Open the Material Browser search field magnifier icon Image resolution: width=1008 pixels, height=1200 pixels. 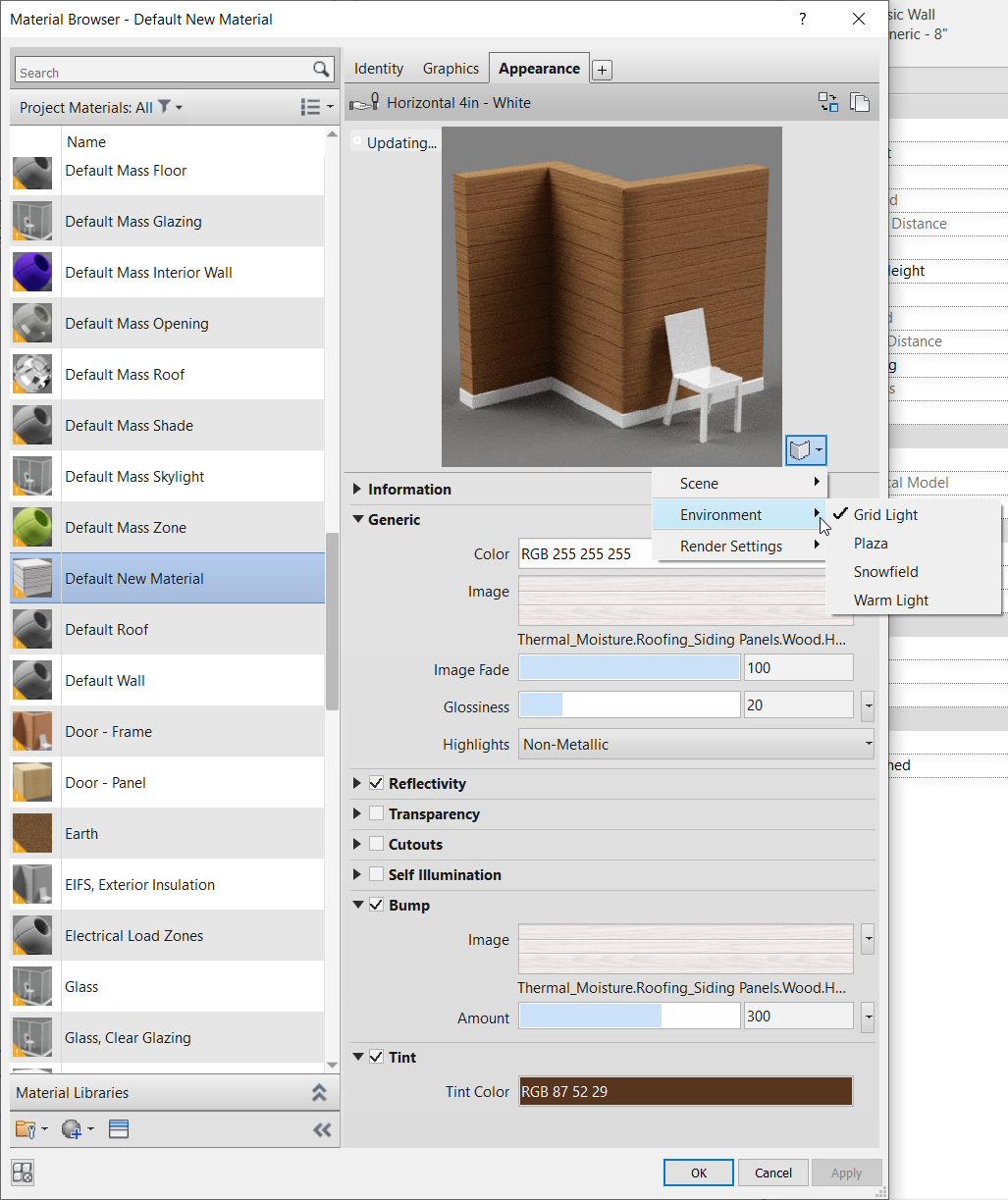click(322, 69)
